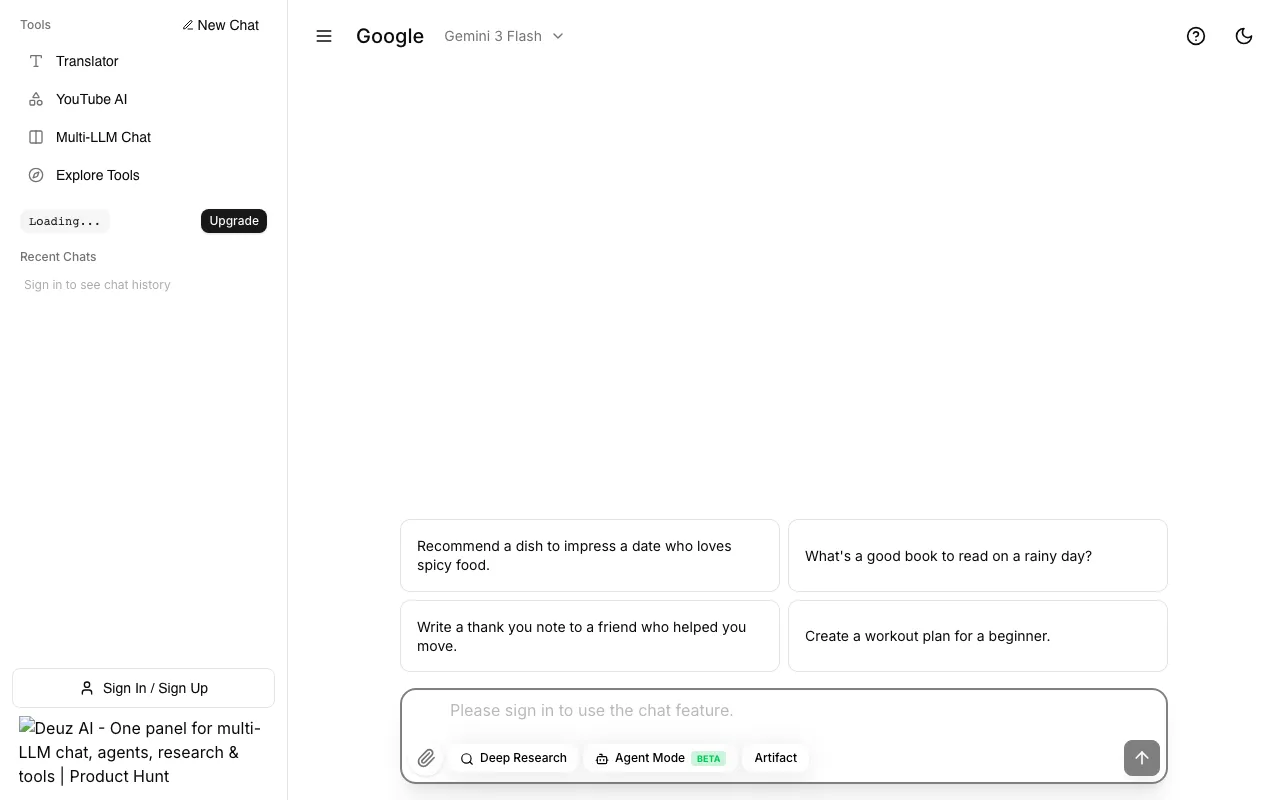1280x800 pixels.
Task: Enable Agent Mode beta
Action: (661, 758)
